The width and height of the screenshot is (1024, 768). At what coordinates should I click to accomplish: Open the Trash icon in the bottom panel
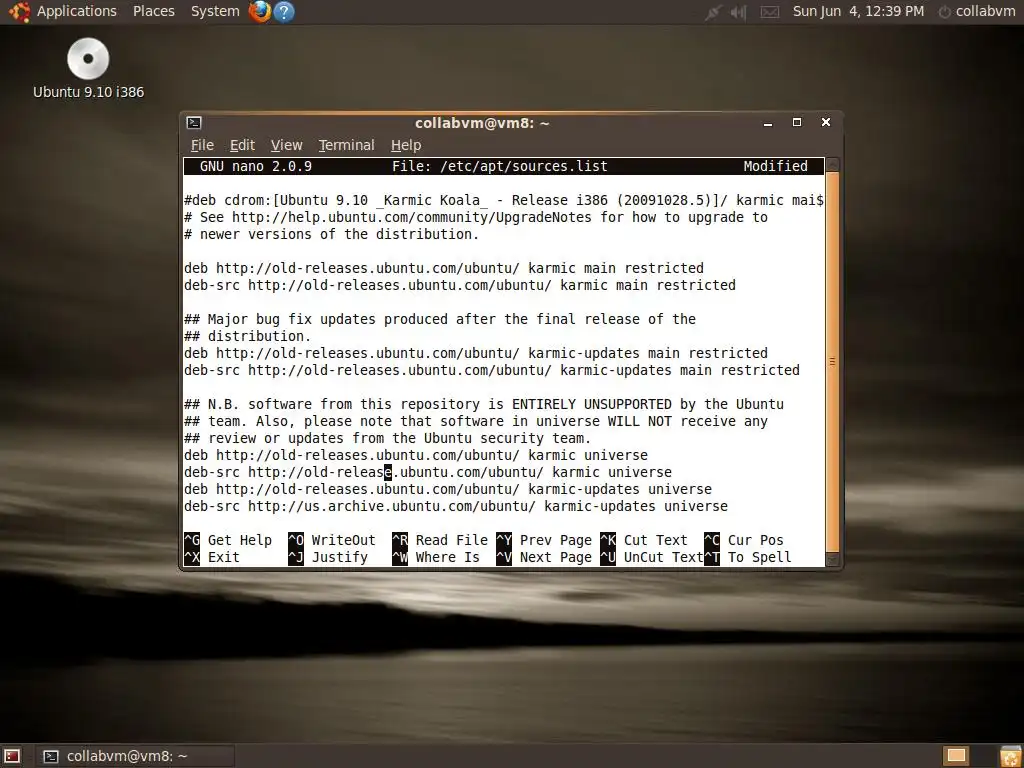pyautogui.click(x=1011, y=756)
